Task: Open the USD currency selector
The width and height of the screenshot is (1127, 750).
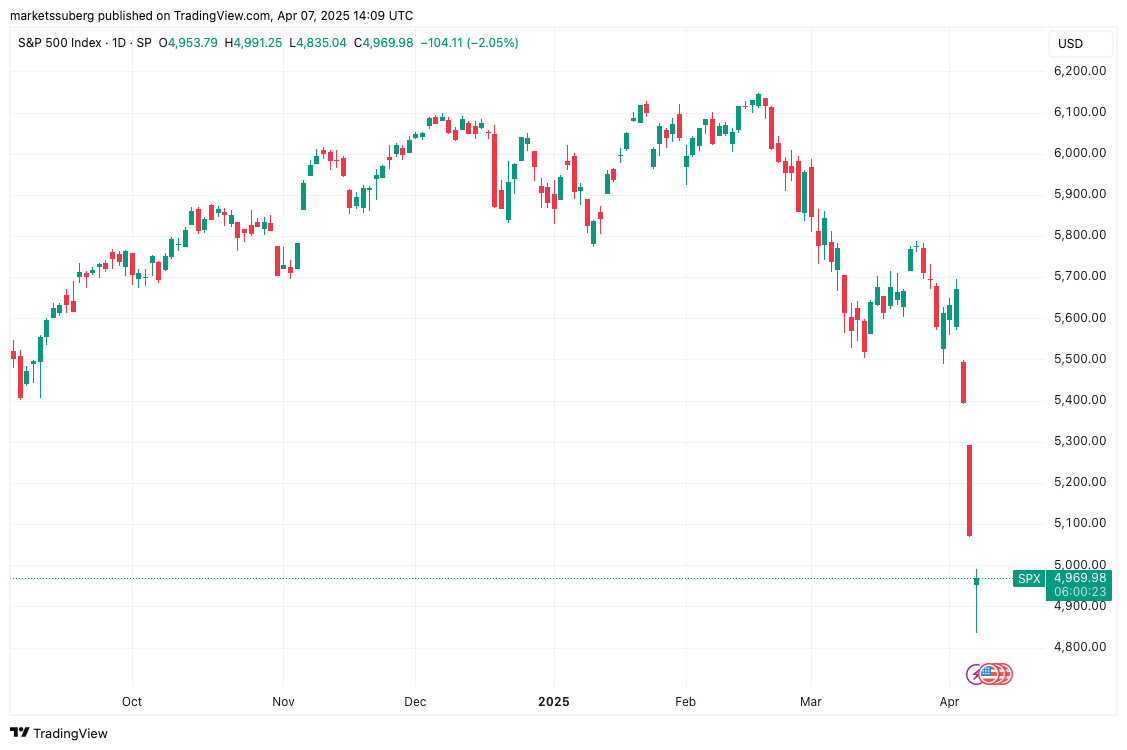Action: 1070,44
